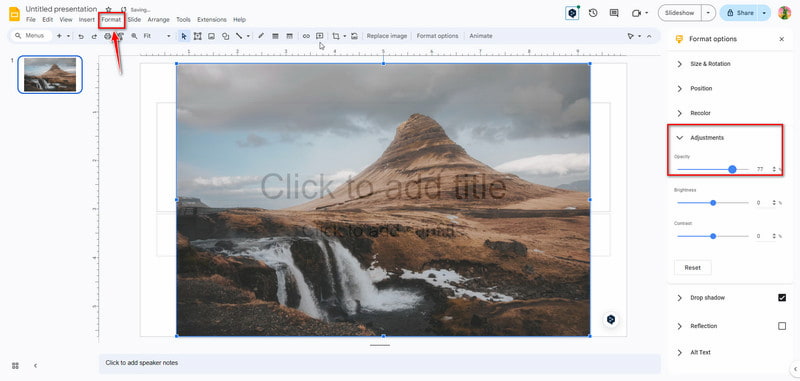Click the Undo arrow in the toolbar
Image resolution: width=800 pixels, height=381 pixels.
[81, 36]
